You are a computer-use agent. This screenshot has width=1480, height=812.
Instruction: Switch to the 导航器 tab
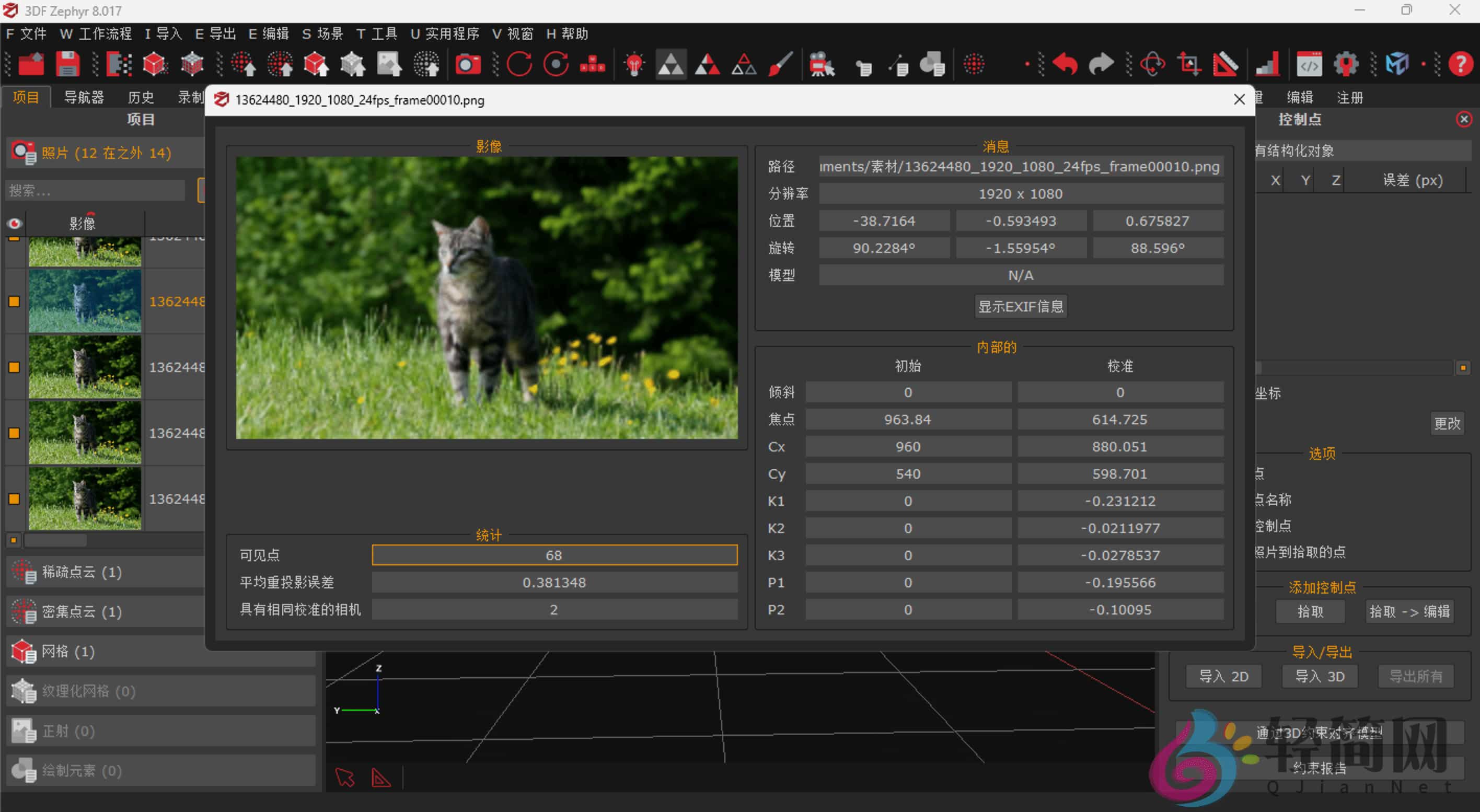click(84, 98)
